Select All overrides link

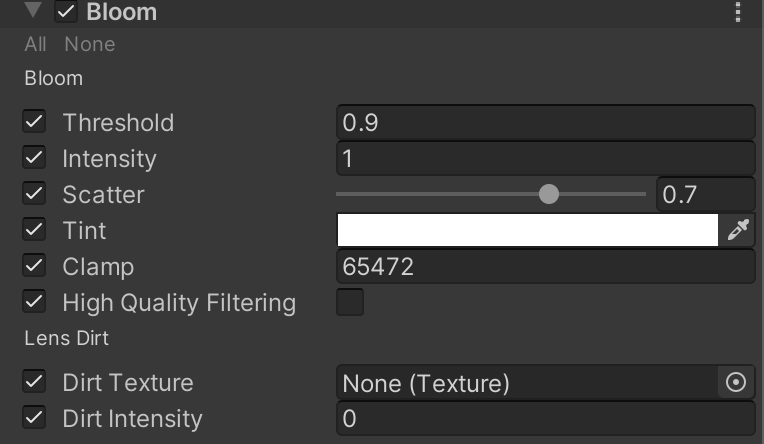35,44
